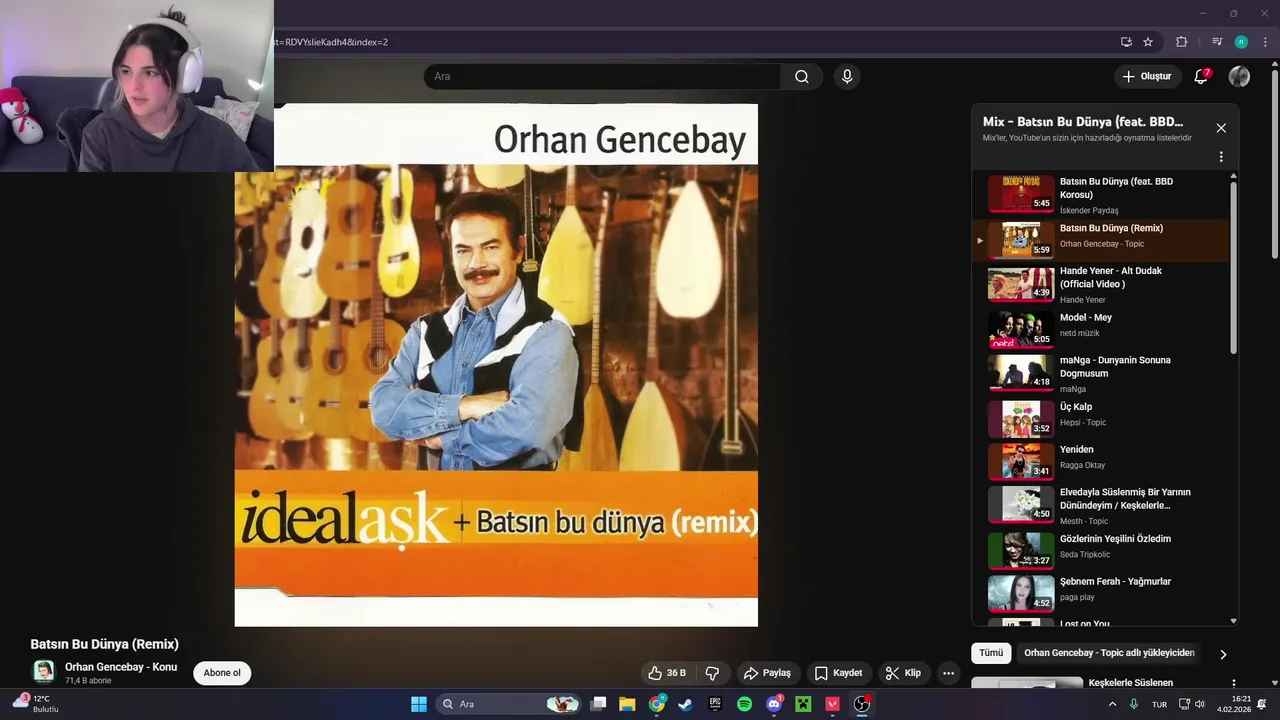Bookmark this page with the star icon
The height and width of the screenshot is (720, 1280).
(x=1148, y=42)
